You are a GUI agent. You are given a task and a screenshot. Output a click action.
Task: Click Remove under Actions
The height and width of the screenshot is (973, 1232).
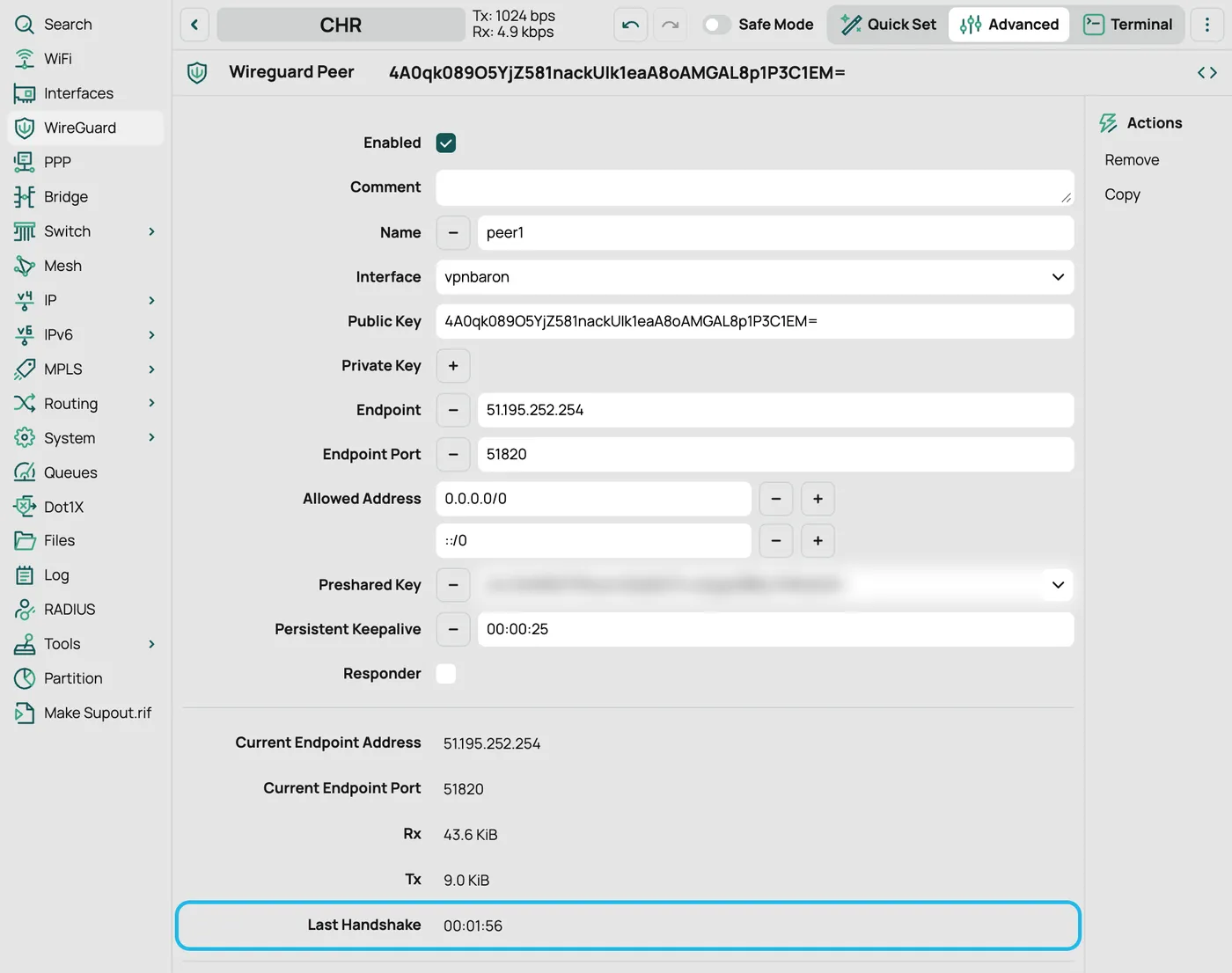[x=1132, y=160]
